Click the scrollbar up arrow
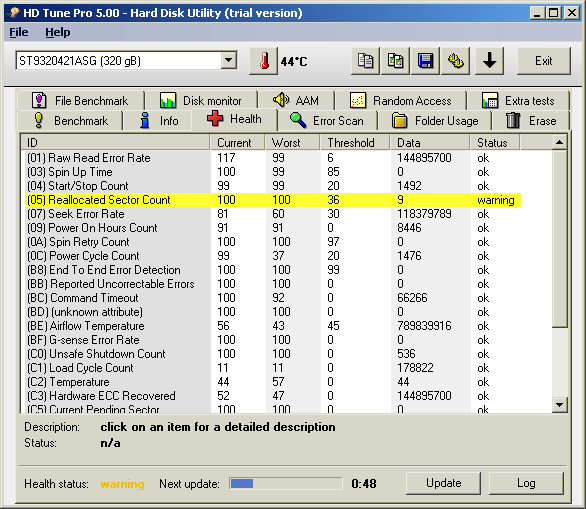 (559, 142)
